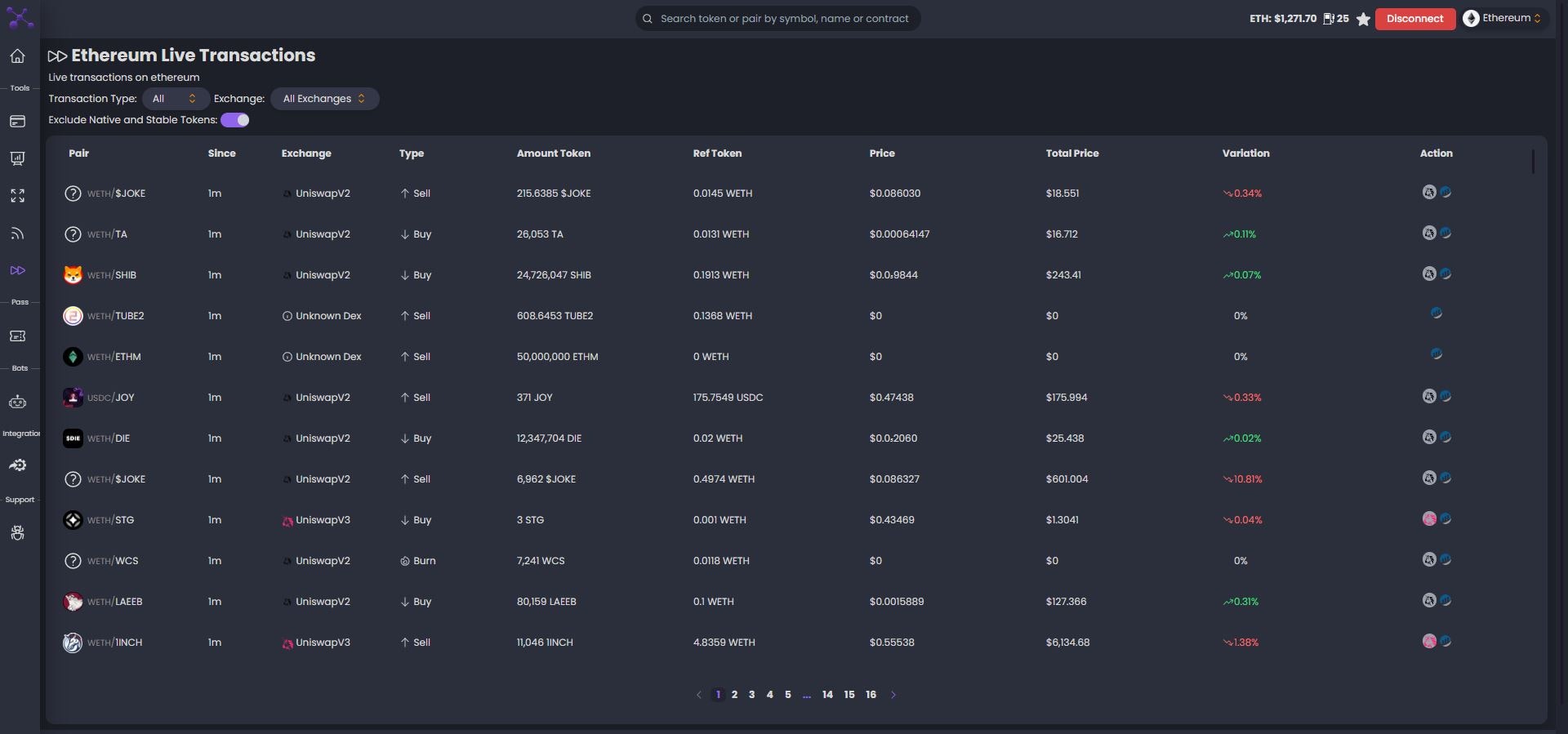Open the robot icon under Bots
The width and height of the screenshot is (1568, 734).
click(x=17, y=402)
